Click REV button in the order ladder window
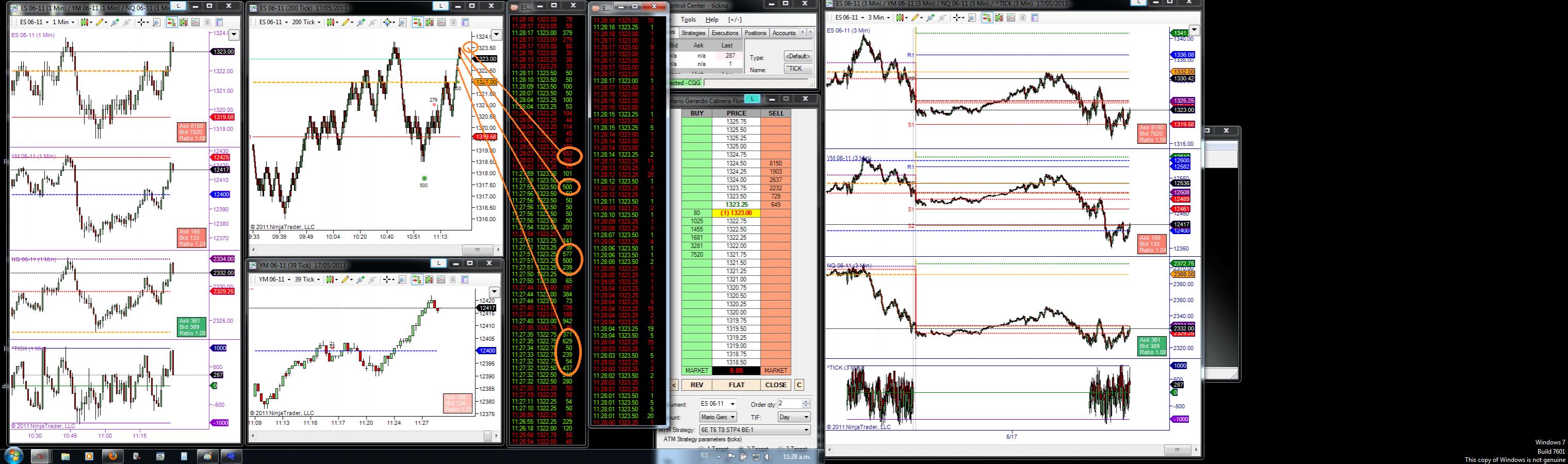Viewport: 1568px width, 464px height. (x=697, y=385)
